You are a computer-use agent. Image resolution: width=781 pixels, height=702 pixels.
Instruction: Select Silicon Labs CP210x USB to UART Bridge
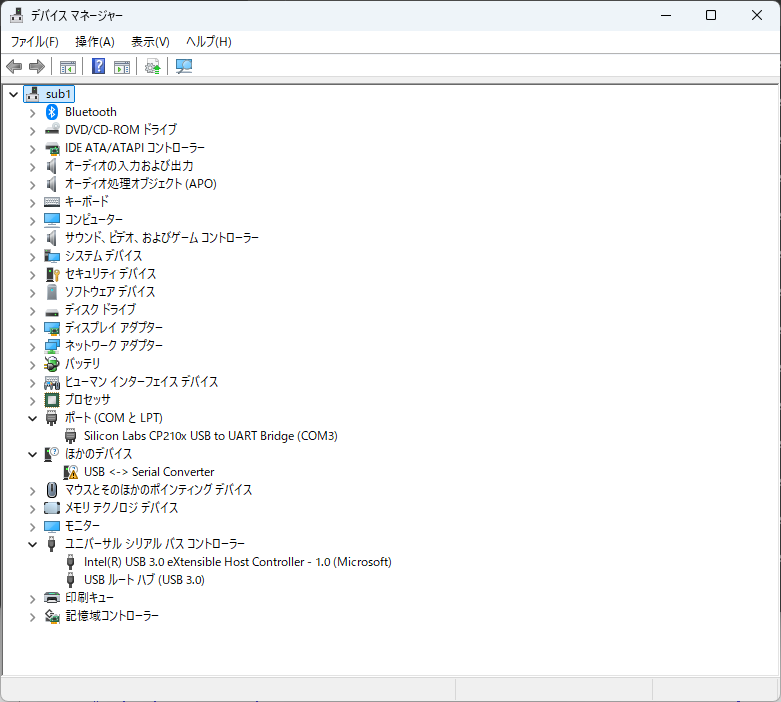210,436
